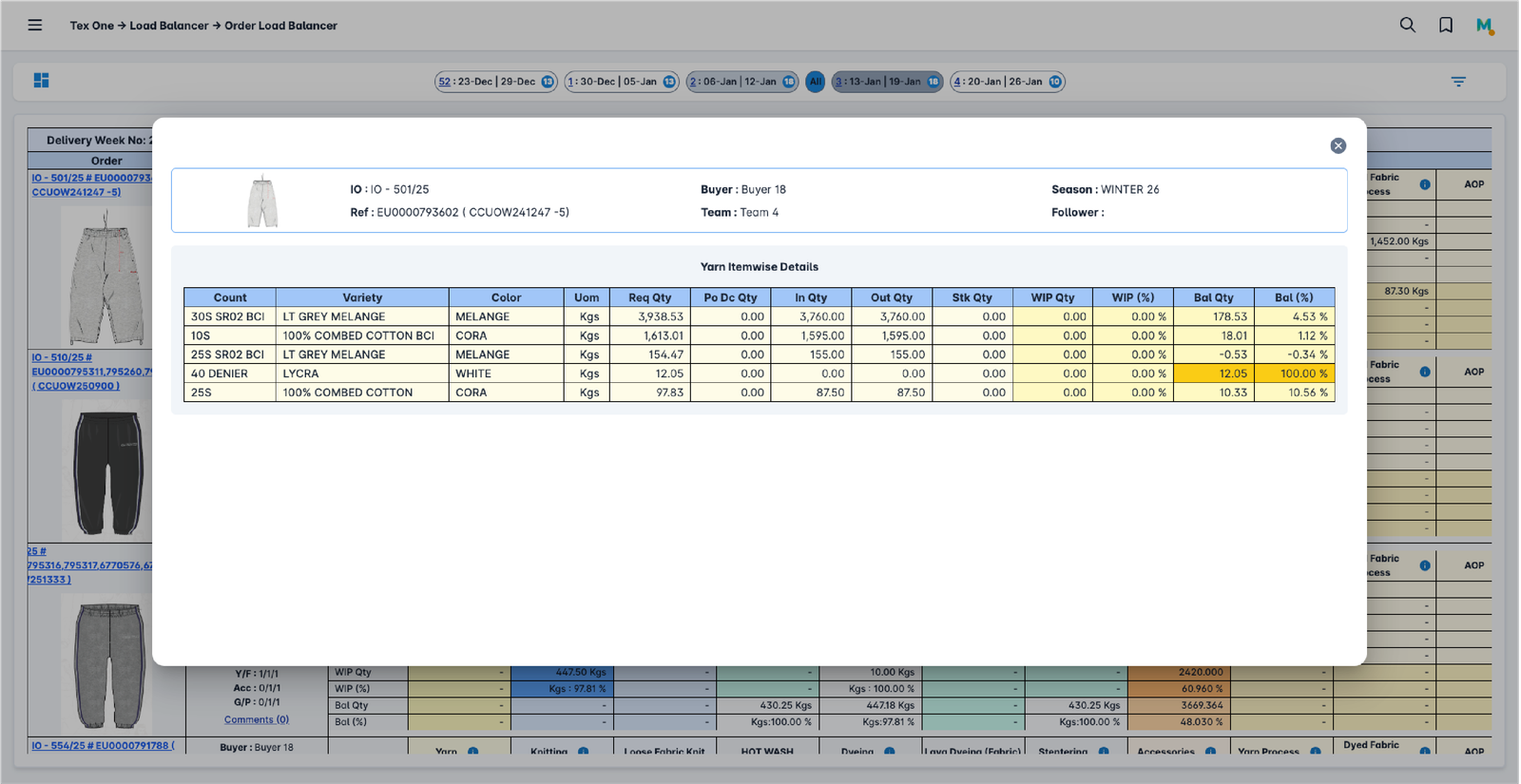Image resolution: width=1521 pixels, height=784 pixels.
Task: Open the filter options icon
Action: tap(1458, 82)
